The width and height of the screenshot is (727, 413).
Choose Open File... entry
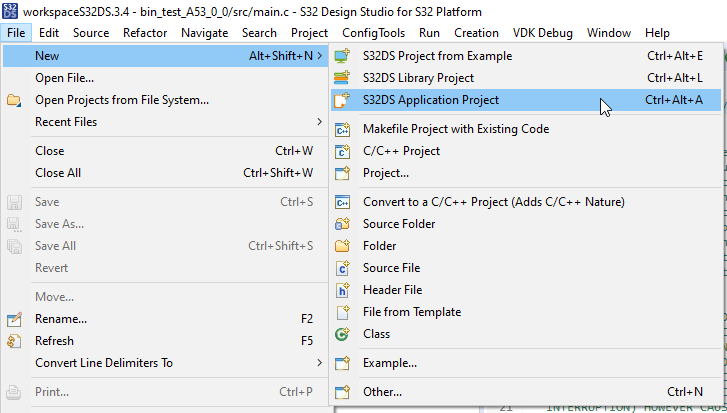[65, 78]
